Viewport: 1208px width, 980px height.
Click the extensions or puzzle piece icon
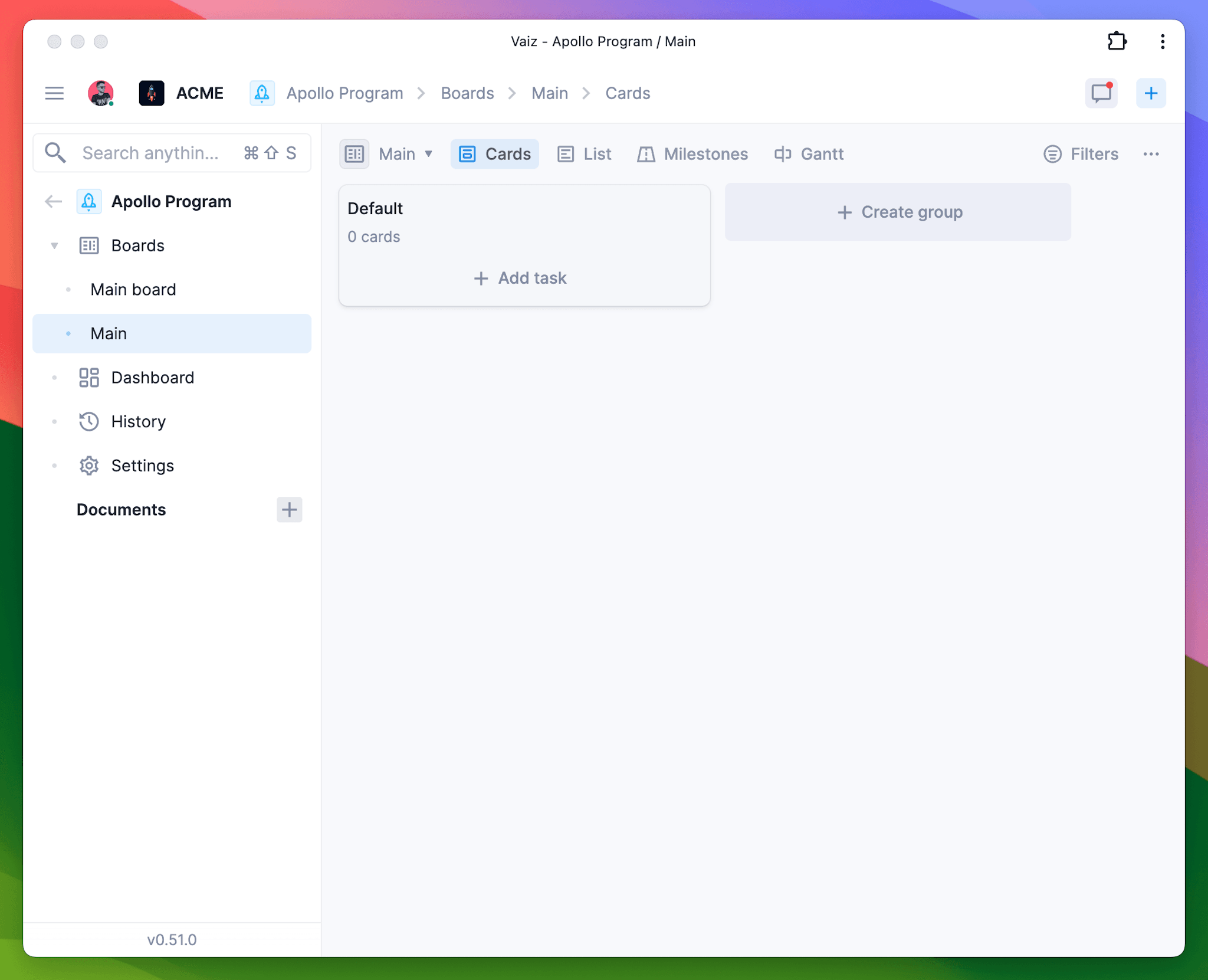coord(1117,41)
